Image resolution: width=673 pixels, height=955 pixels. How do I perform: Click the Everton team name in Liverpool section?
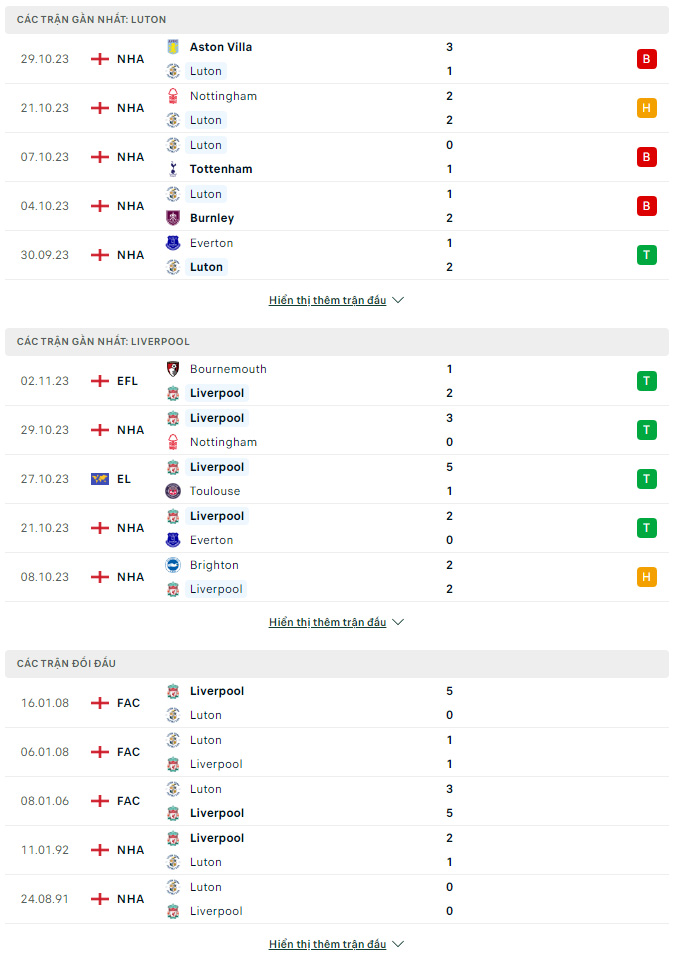tap(211, 540)
